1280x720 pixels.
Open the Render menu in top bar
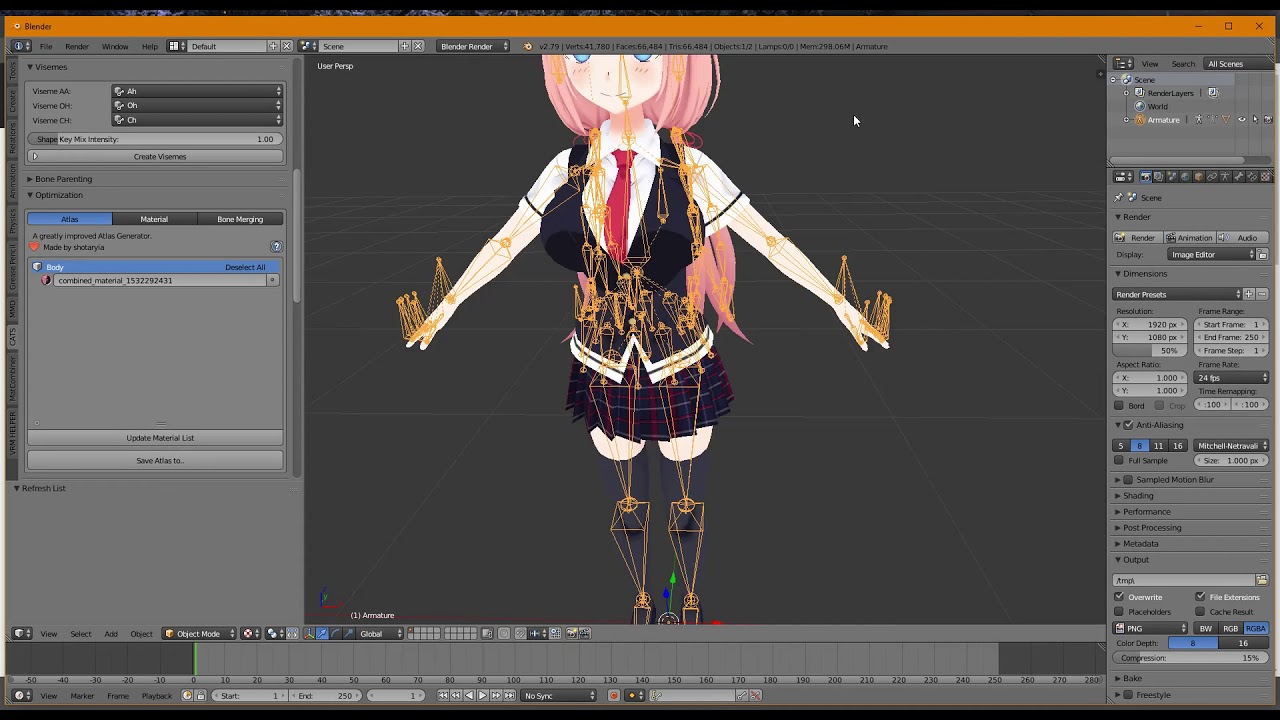tap(77, 46)
